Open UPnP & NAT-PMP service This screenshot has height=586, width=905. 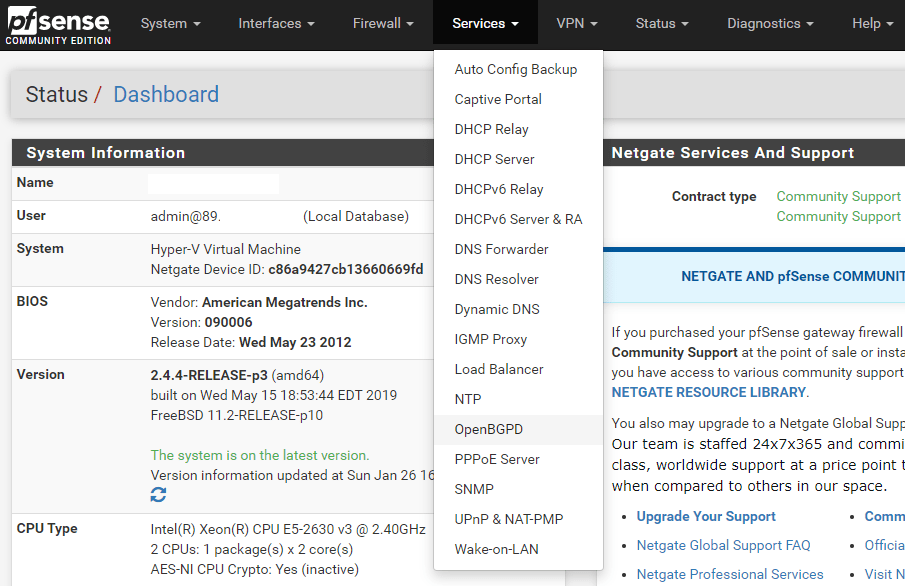click(518, 520)
